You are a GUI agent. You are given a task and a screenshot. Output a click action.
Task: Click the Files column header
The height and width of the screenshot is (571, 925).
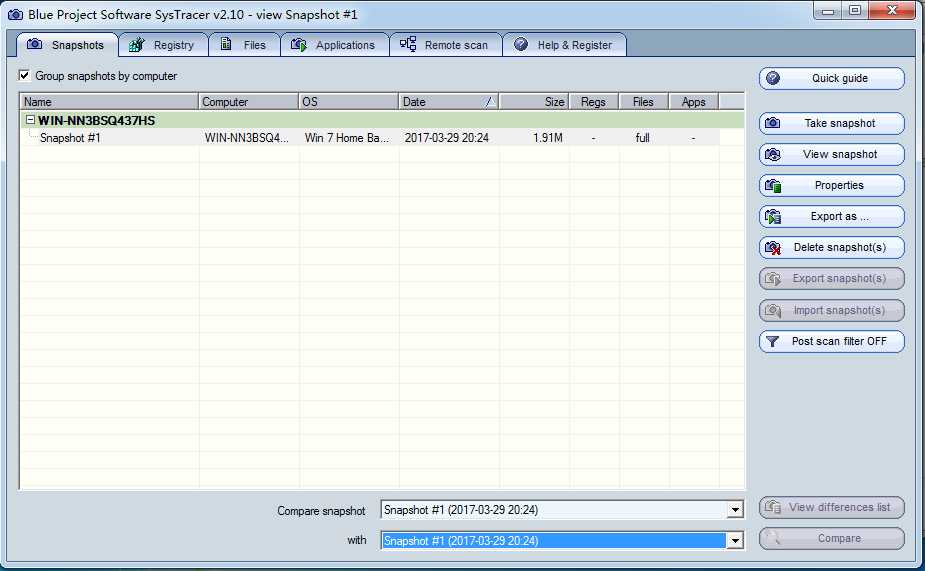pos(644,101)
